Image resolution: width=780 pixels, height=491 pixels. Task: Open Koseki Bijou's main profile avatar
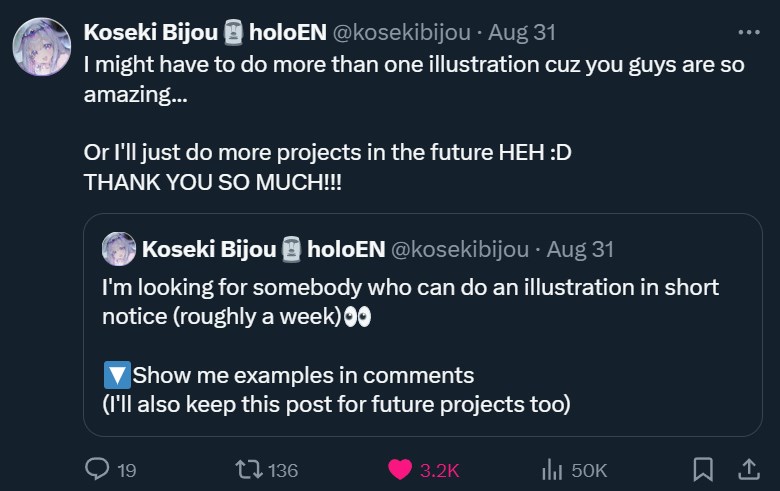41,48
